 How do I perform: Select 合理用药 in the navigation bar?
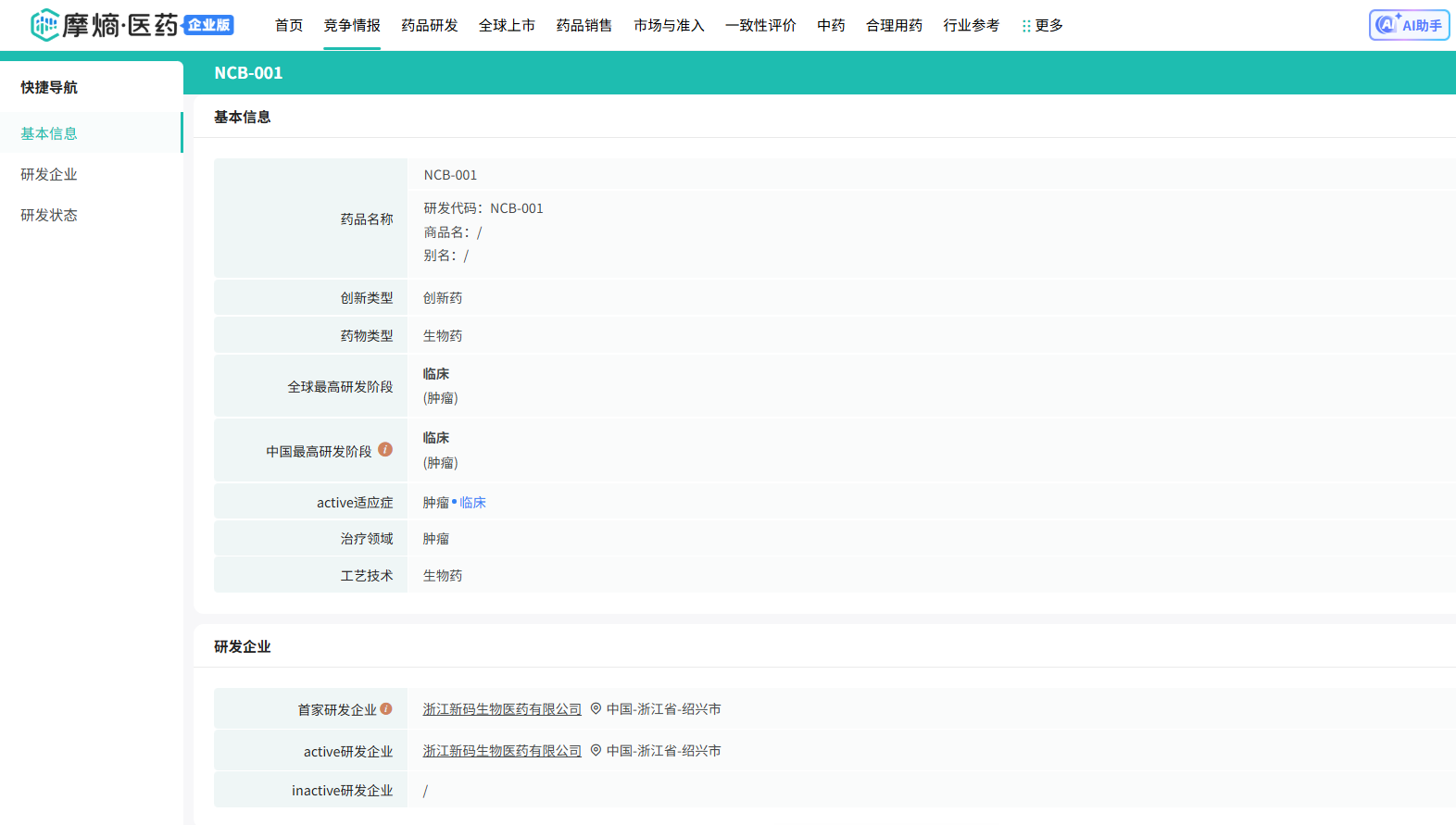pos(894,26)
